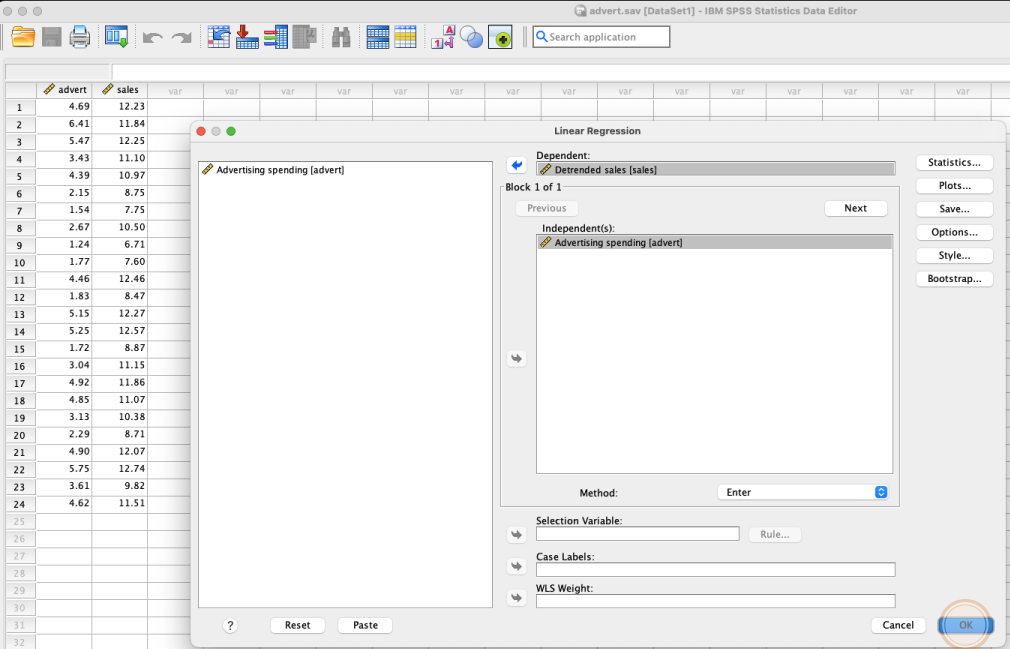
Task: Click the sales column header
Action: point(120,90)
